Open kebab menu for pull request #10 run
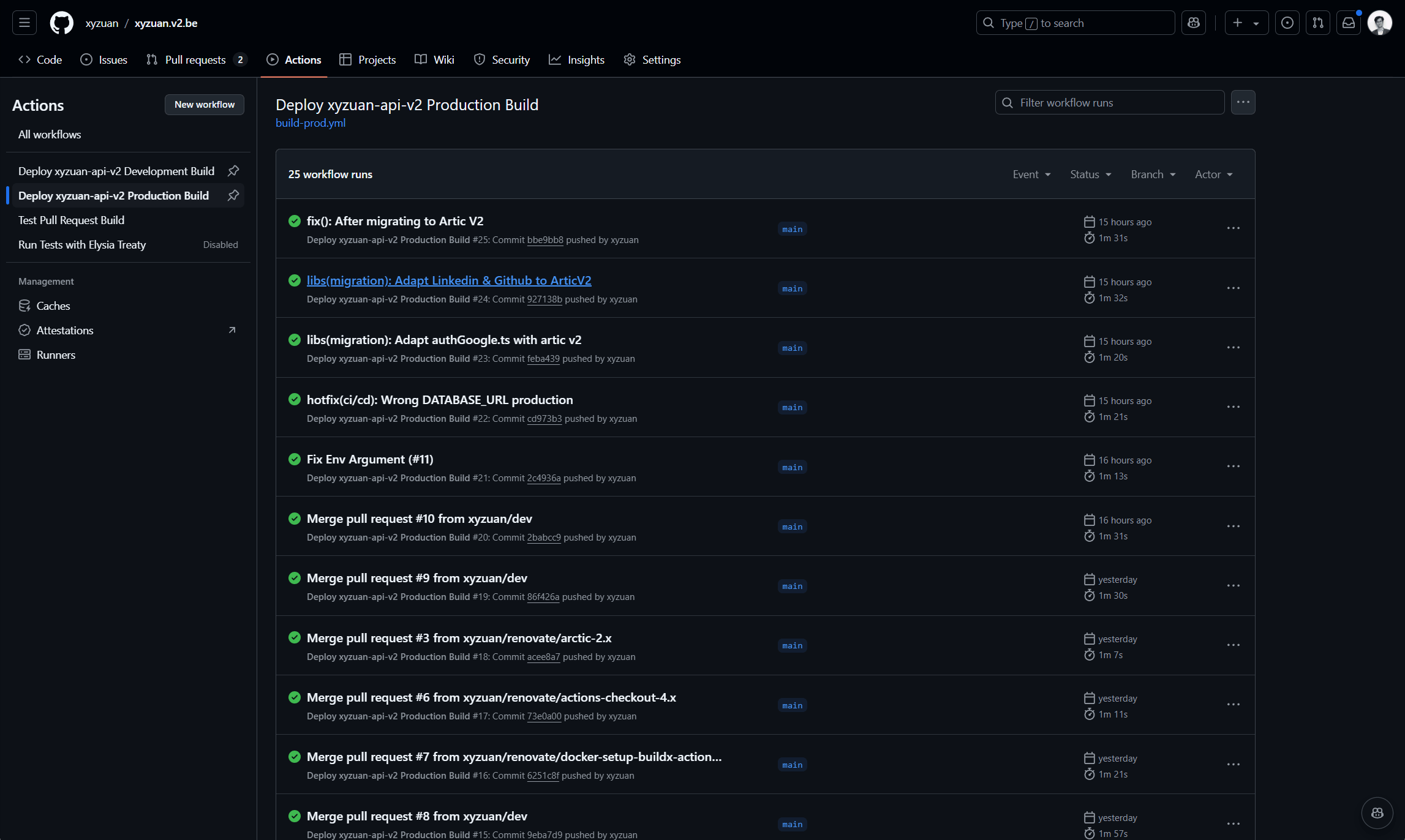The height and width of the screenshot is (840, 1405). coord(1233,526)
